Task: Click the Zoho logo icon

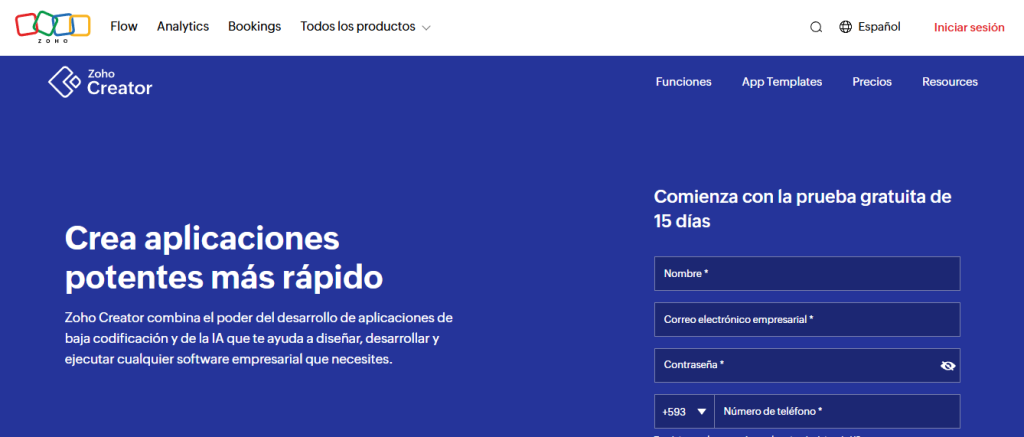Action: [53, 27]
